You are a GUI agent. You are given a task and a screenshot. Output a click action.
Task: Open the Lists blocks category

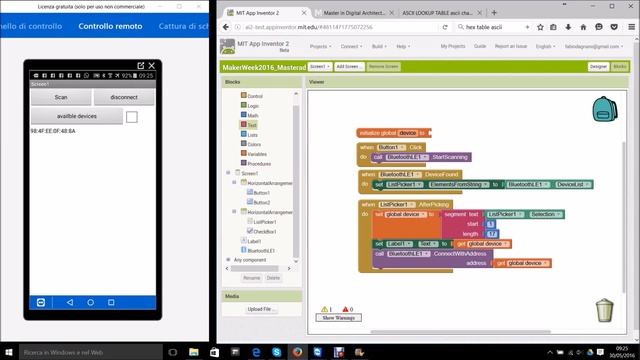pyautogui.click(x=249, y=135)
